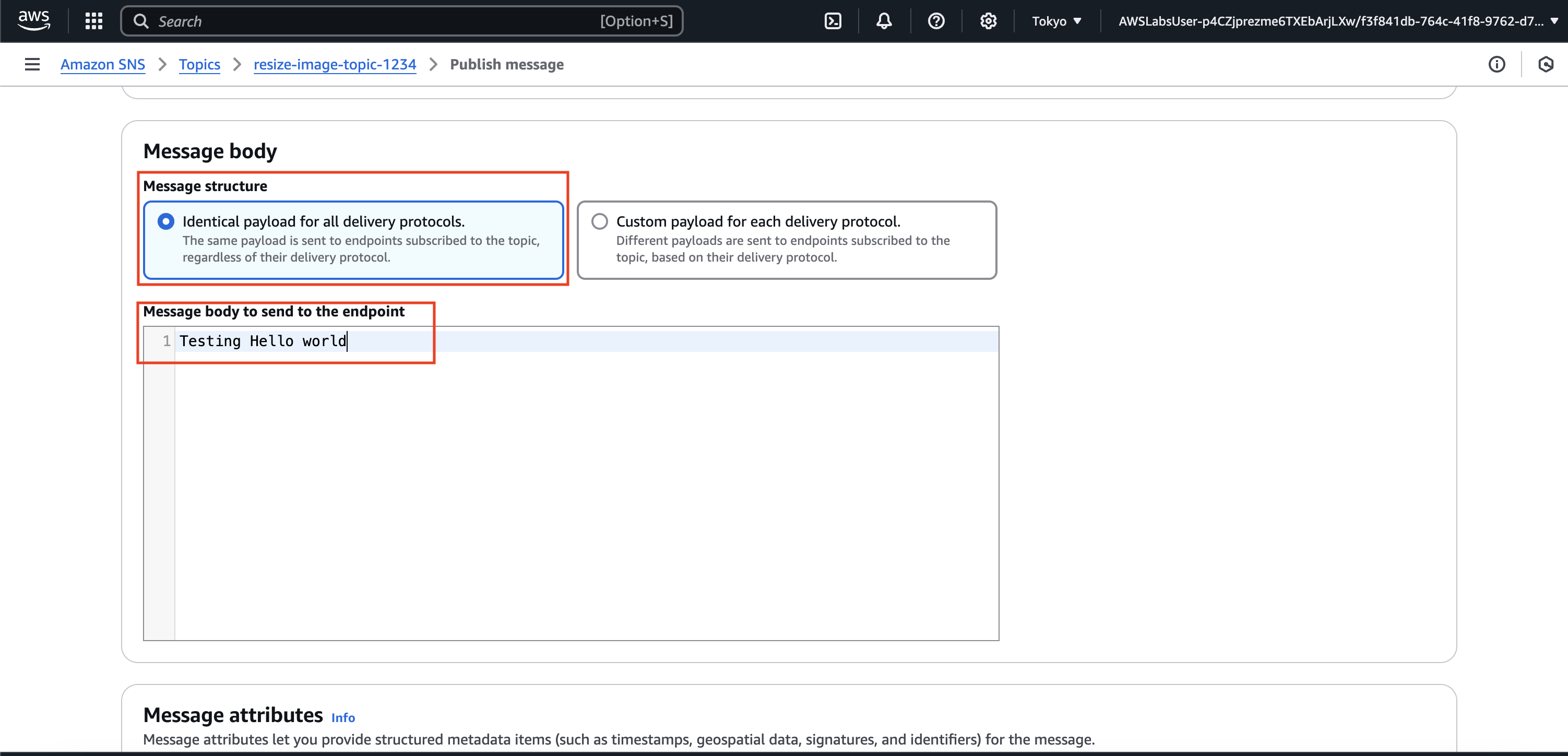Screen dimensions: 1568x756
Task: Open the info panel circle icon
Action: pos(1496,65)
